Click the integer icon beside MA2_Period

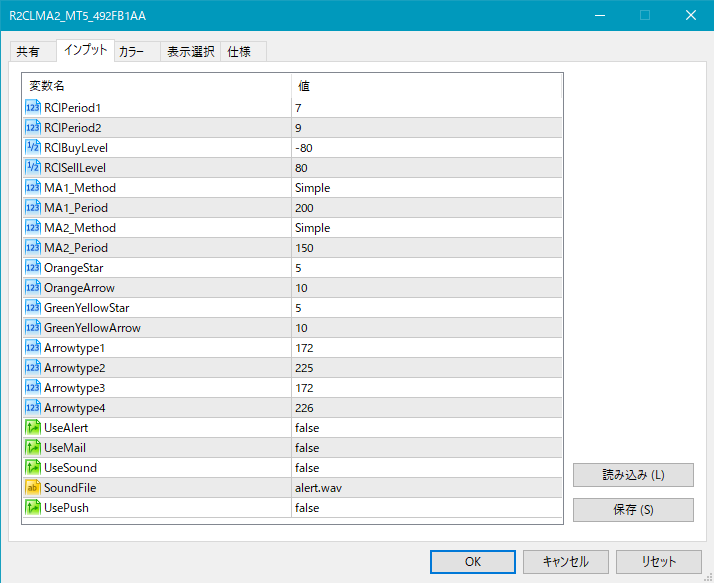(33, 248)
